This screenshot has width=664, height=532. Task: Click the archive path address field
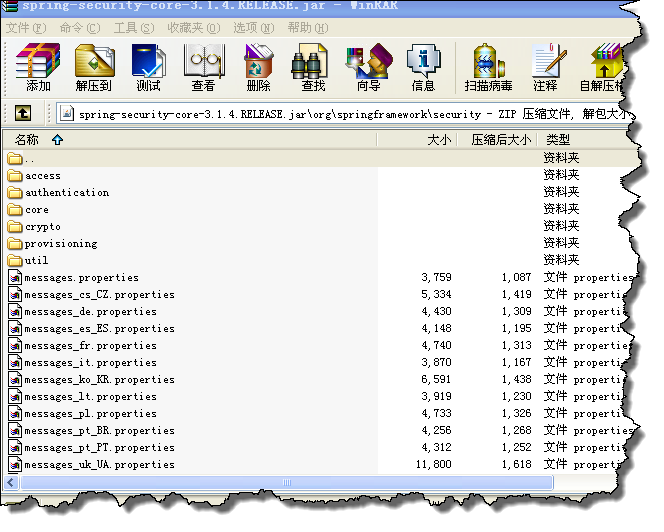click(343, 114)
